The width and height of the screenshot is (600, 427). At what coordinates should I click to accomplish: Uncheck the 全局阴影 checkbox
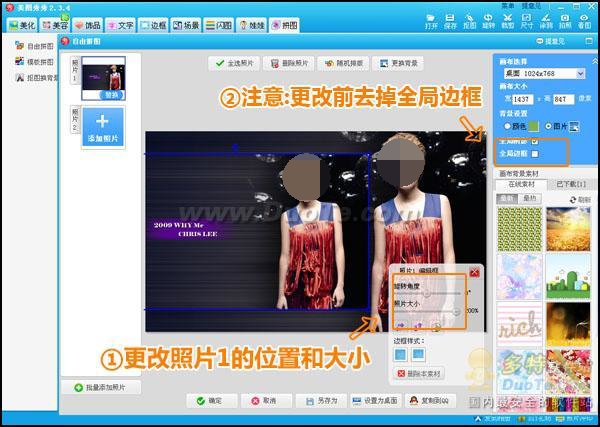point(535,142)
